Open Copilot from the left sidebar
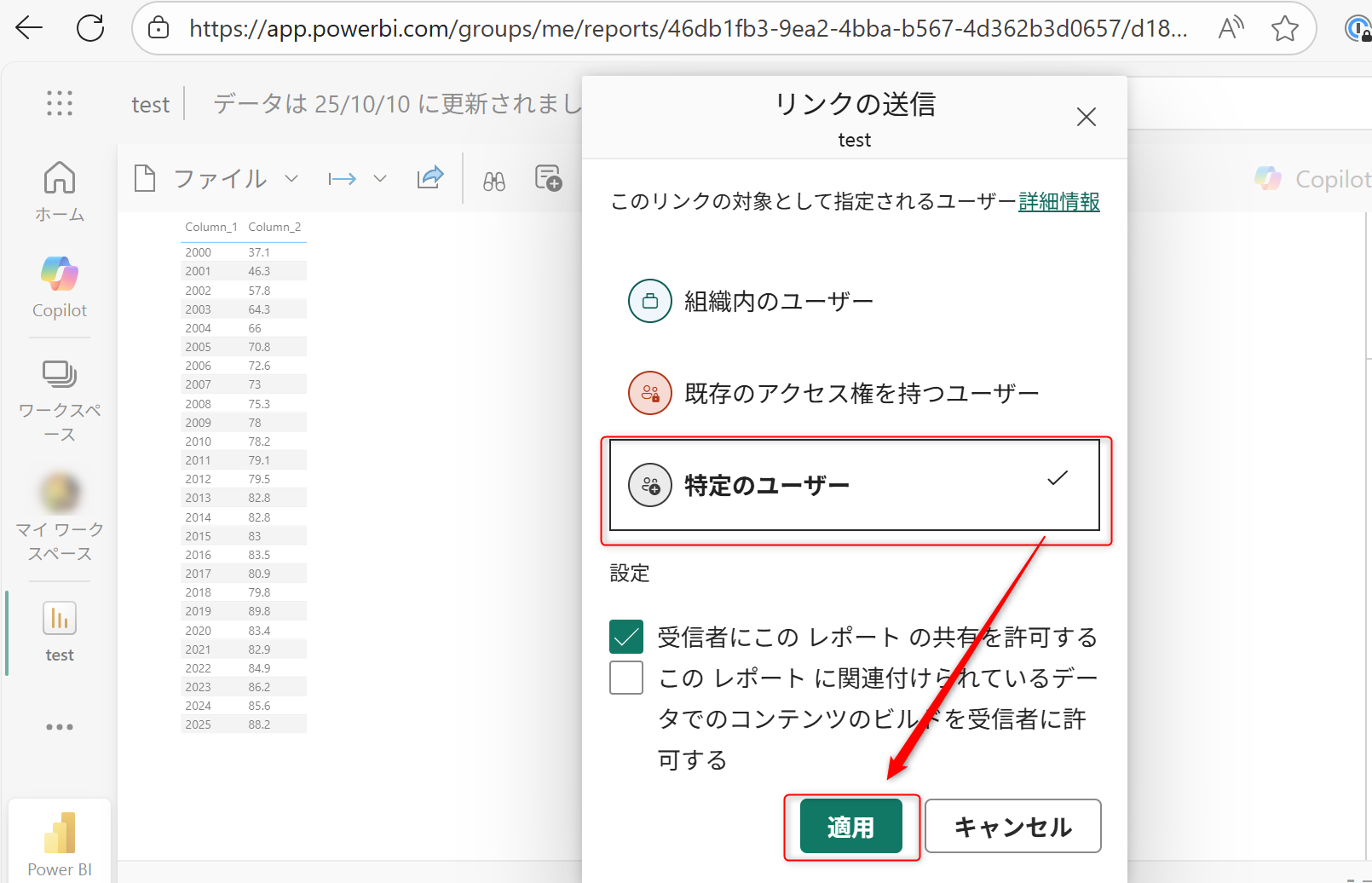This screenshot has height=883, width=1372. click(60, 287)
